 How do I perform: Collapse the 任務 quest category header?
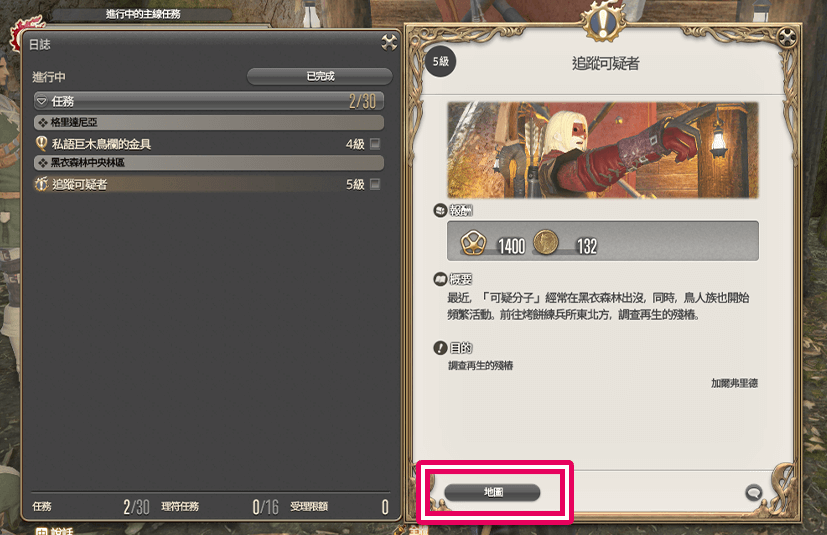click(209, 101)
